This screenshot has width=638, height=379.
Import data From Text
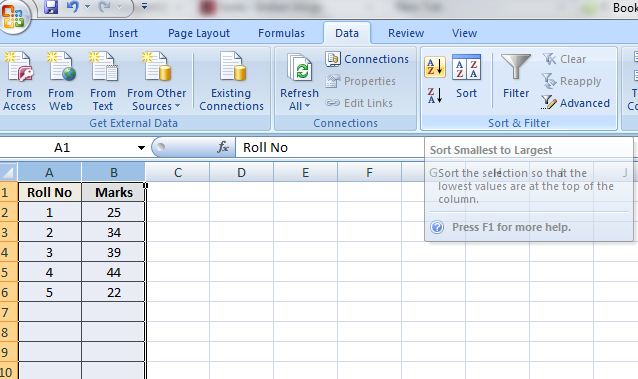(x=103, y=81)
